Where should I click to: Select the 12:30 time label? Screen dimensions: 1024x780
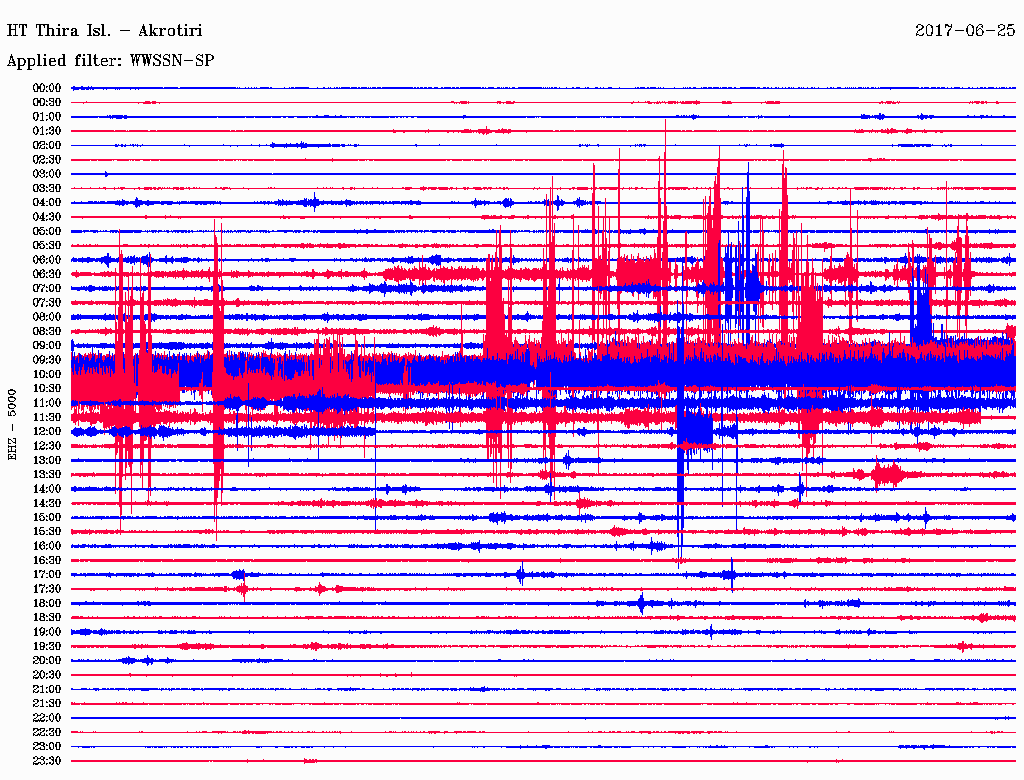46,446
